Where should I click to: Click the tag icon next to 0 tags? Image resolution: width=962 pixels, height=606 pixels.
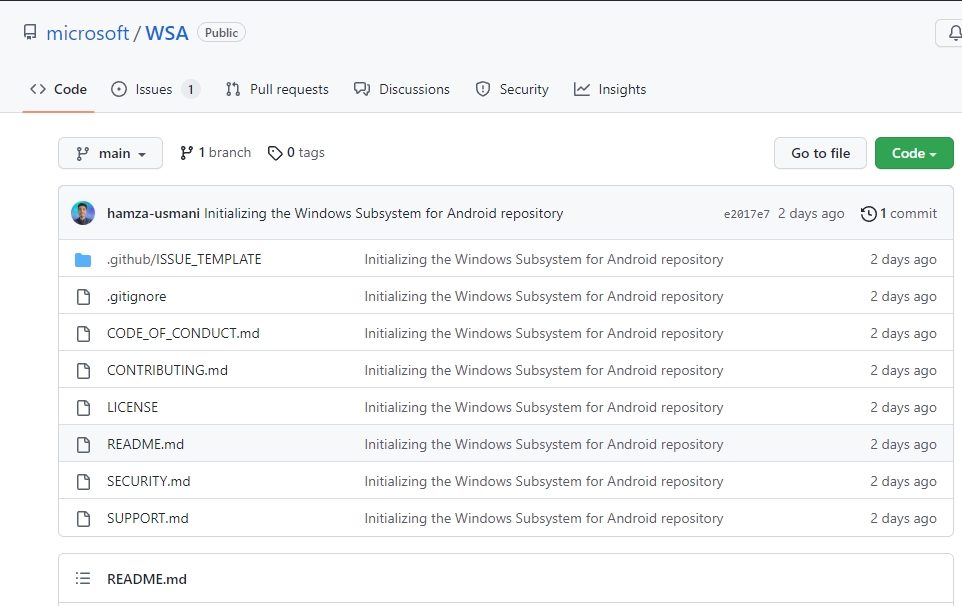click(275, 153)
